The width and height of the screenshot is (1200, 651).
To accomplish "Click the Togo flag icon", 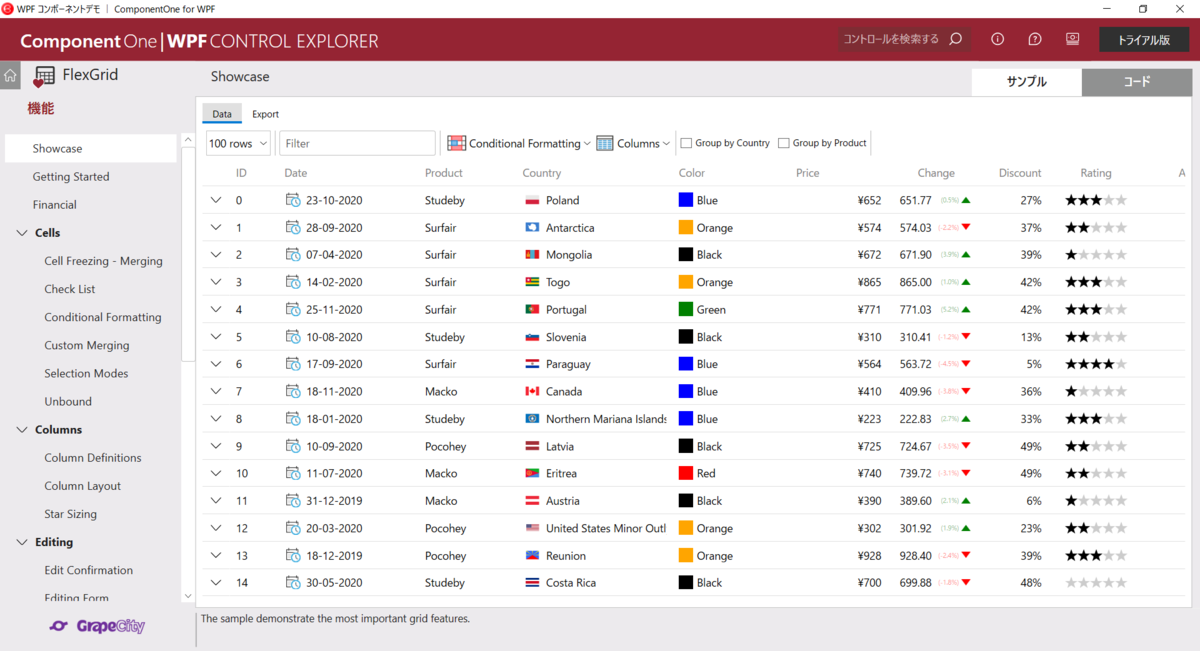I will click(x=532, y=282).
